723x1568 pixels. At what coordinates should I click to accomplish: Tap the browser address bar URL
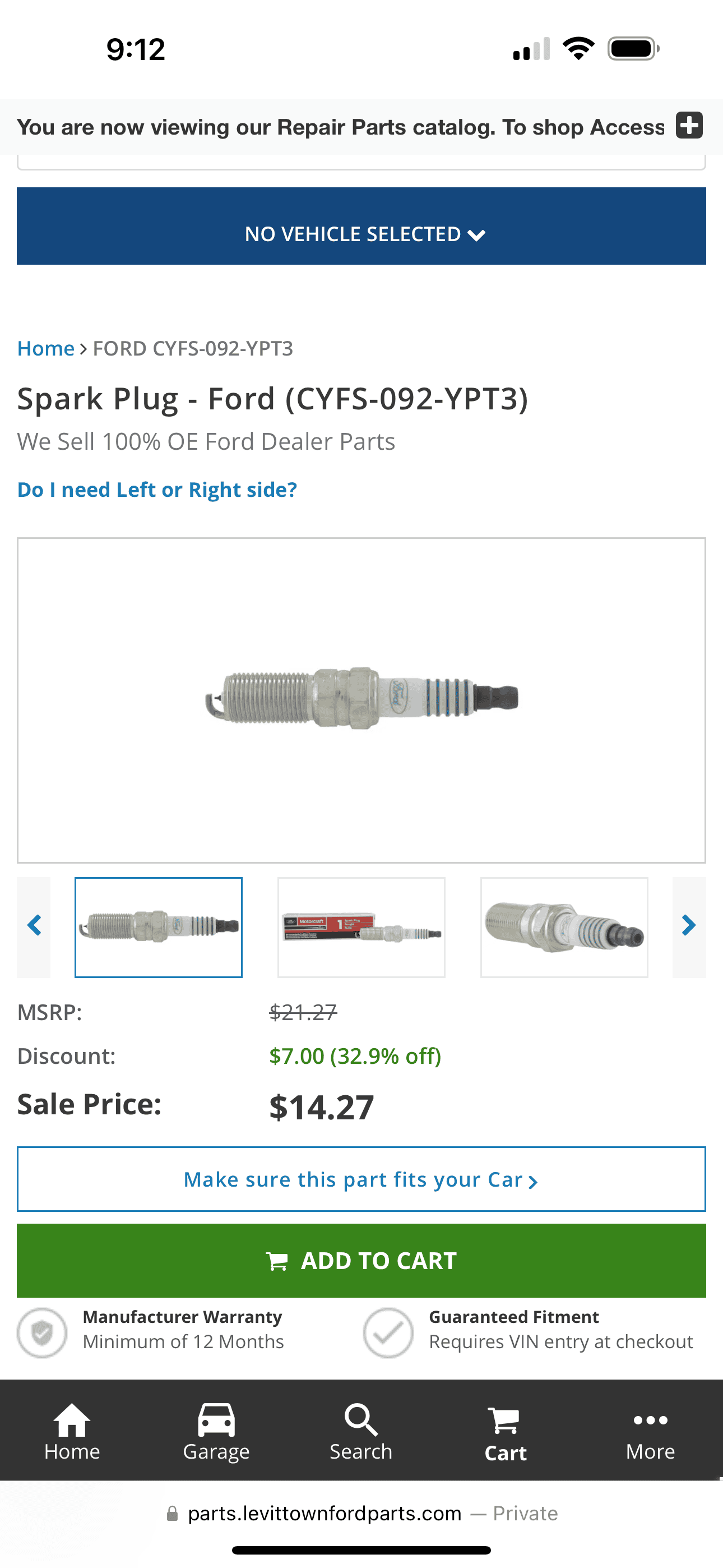pyautogui.click(x=325, y=1514)
